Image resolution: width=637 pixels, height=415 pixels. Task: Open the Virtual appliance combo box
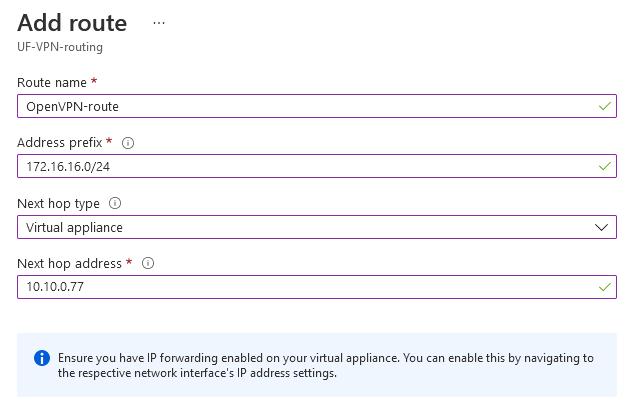(317, 227)
